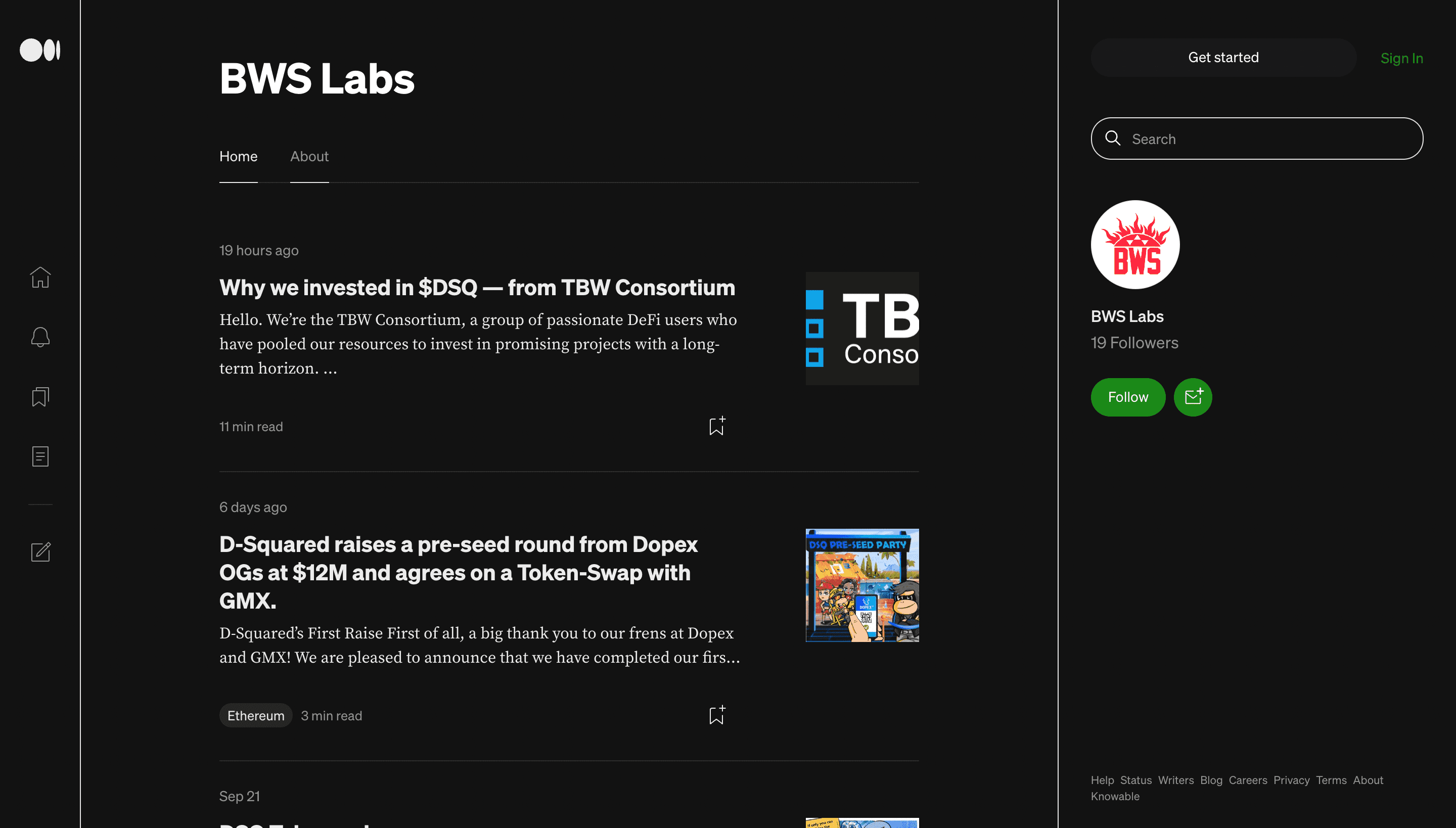Click the '6 days ago' timestamp

pos(253,508)
